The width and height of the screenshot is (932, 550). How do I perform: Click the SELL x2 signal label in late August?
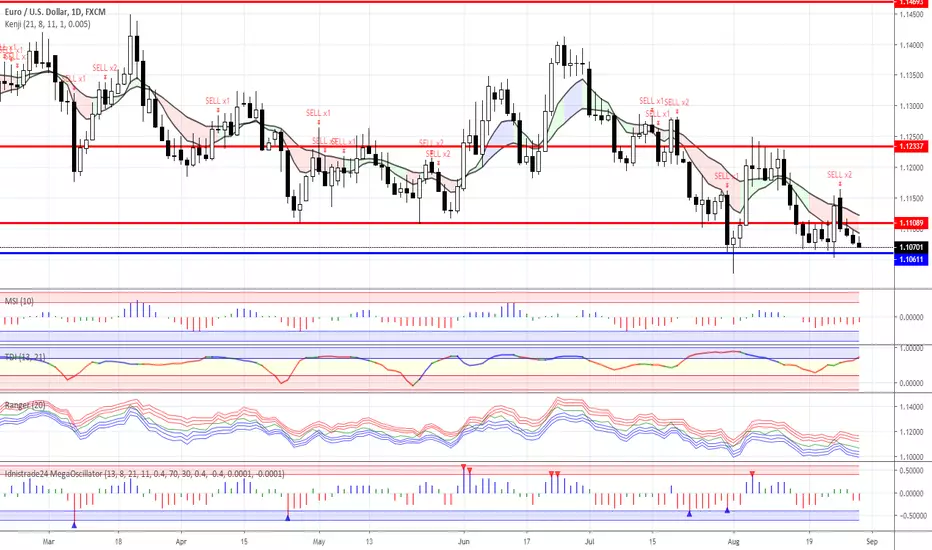click(x=839, y=175)
